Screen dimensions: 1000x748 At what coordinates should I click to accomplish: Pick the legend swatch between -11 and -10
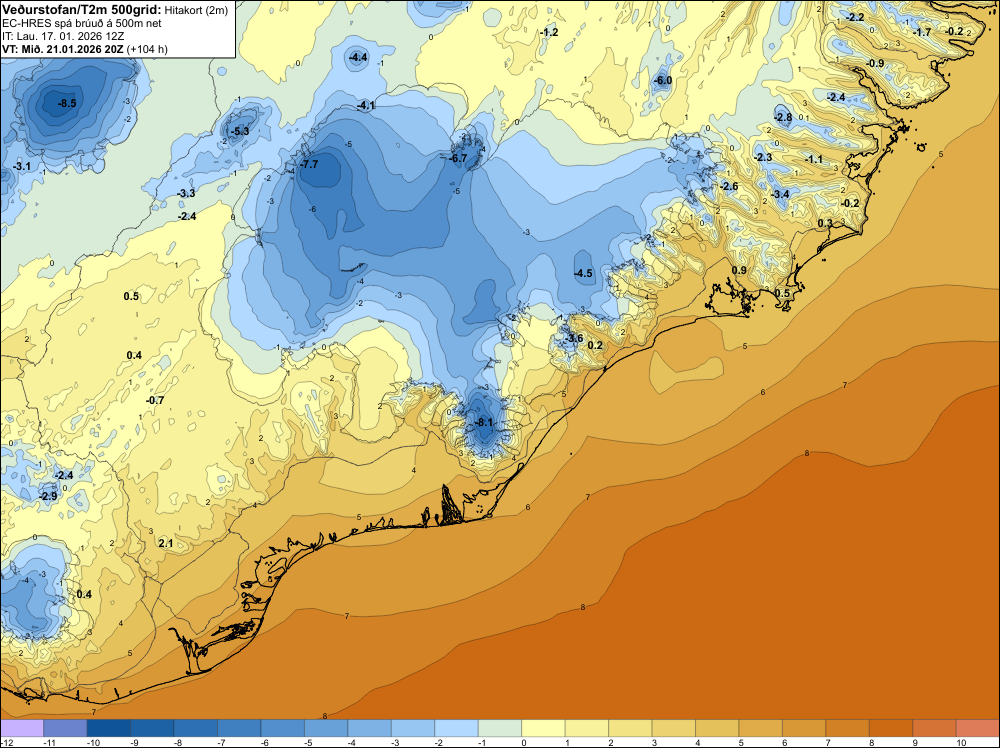click(x=65, y=728)
